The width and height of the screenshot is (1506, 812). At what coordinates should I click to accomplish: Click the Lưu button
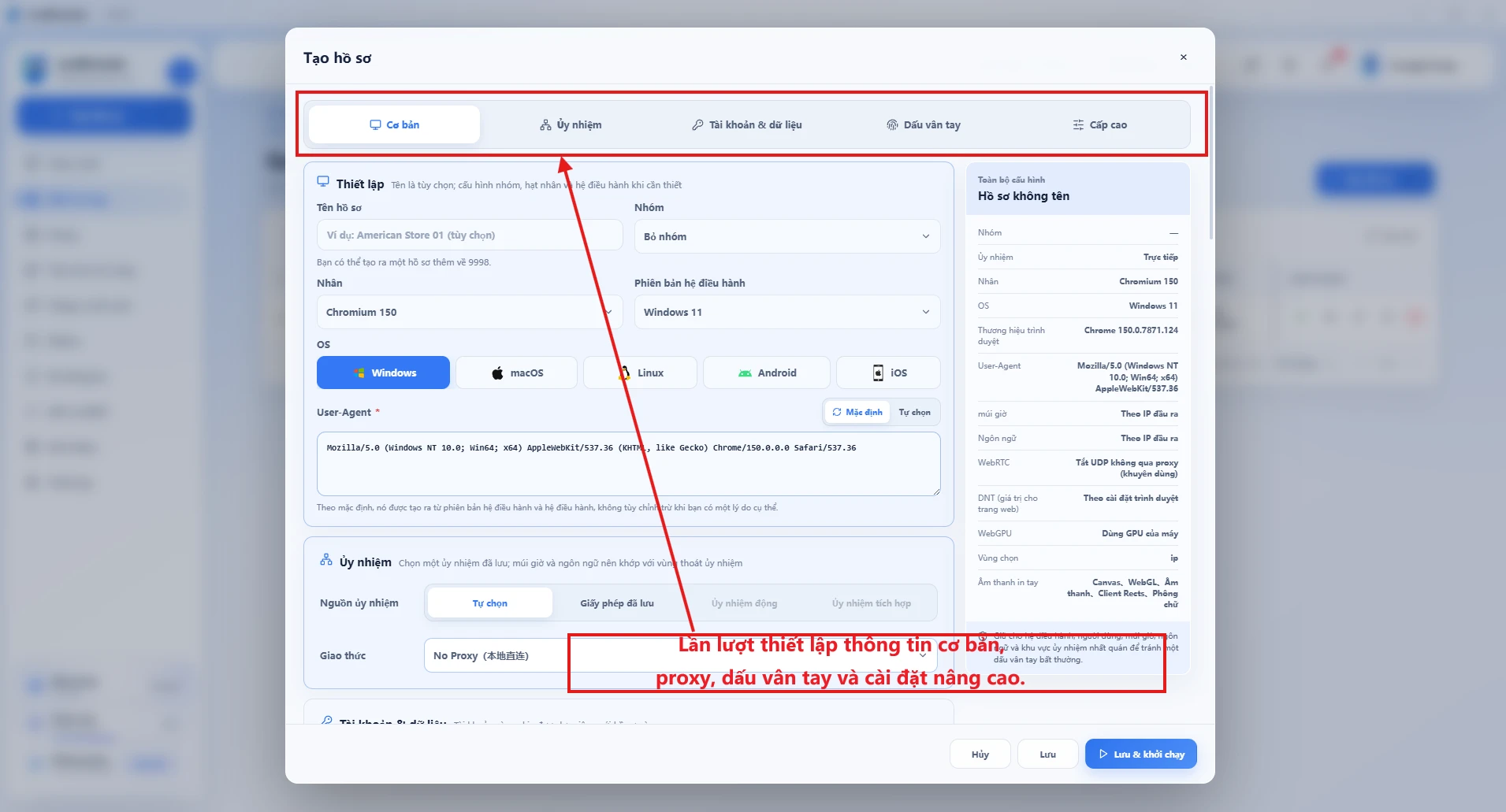1047,754
